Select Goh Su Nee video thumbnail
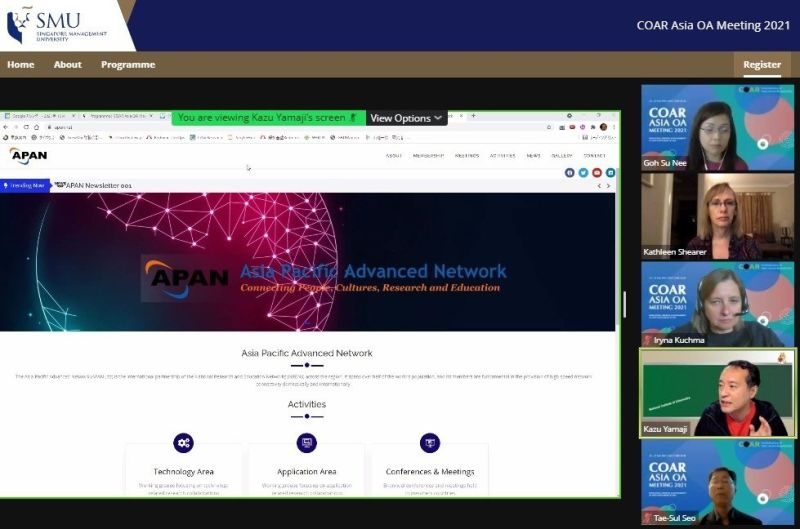Viewport: 800px width, 529px height. pos(717,128)
